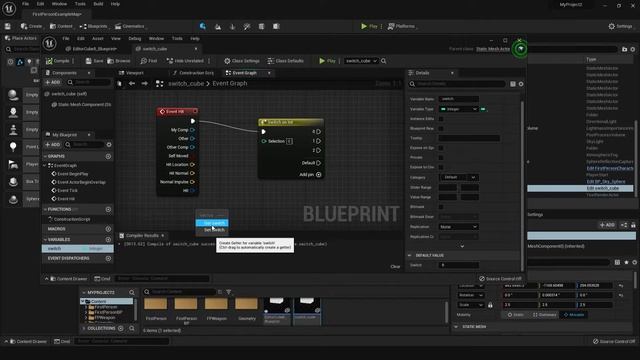This screenshot has width=640, height=360.
Task: Navigate forward in graph history
Action: point(144,83)
